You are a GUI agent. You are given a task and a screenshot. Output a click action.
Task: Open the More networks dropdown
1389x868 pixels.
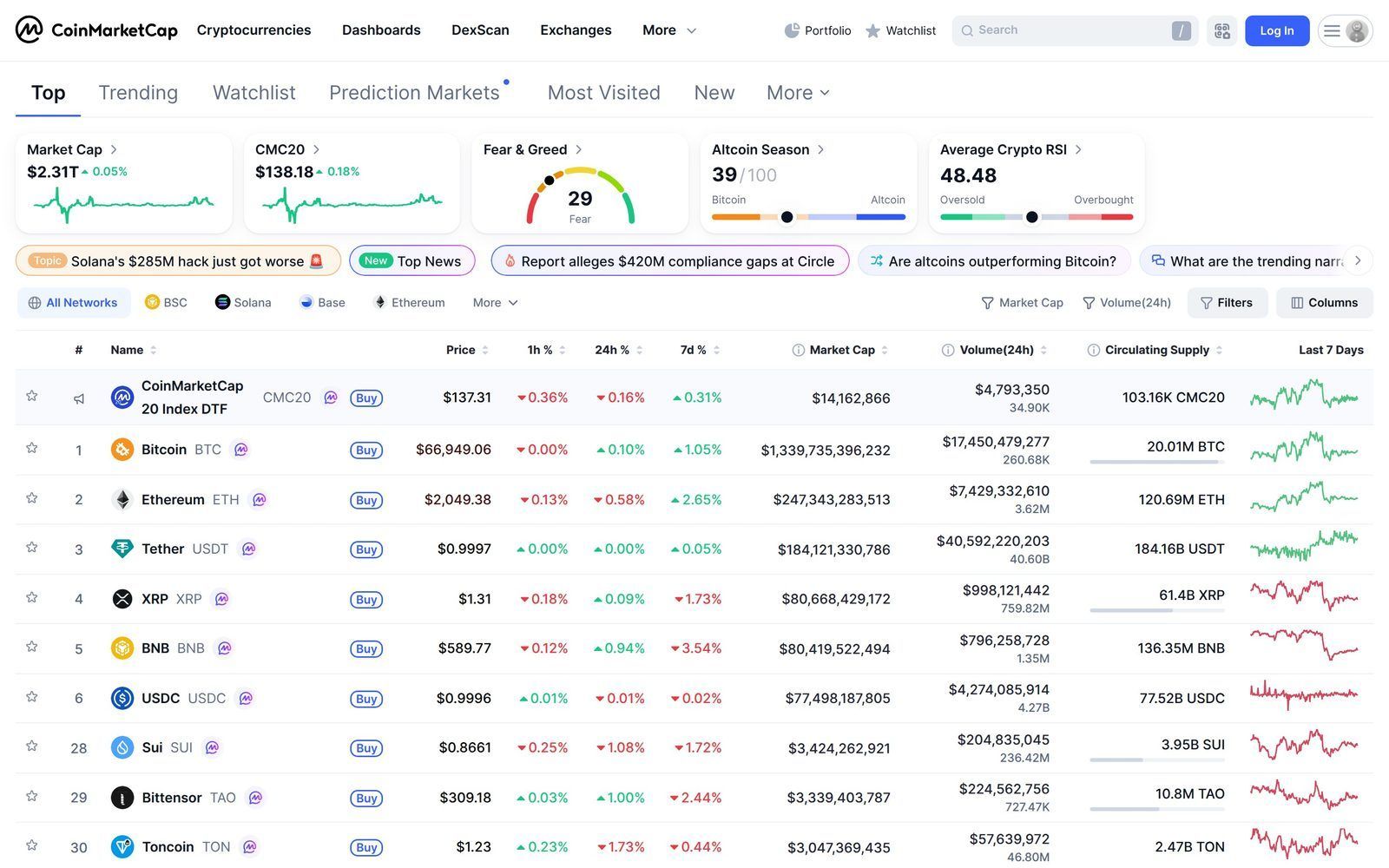coord(494,302)
